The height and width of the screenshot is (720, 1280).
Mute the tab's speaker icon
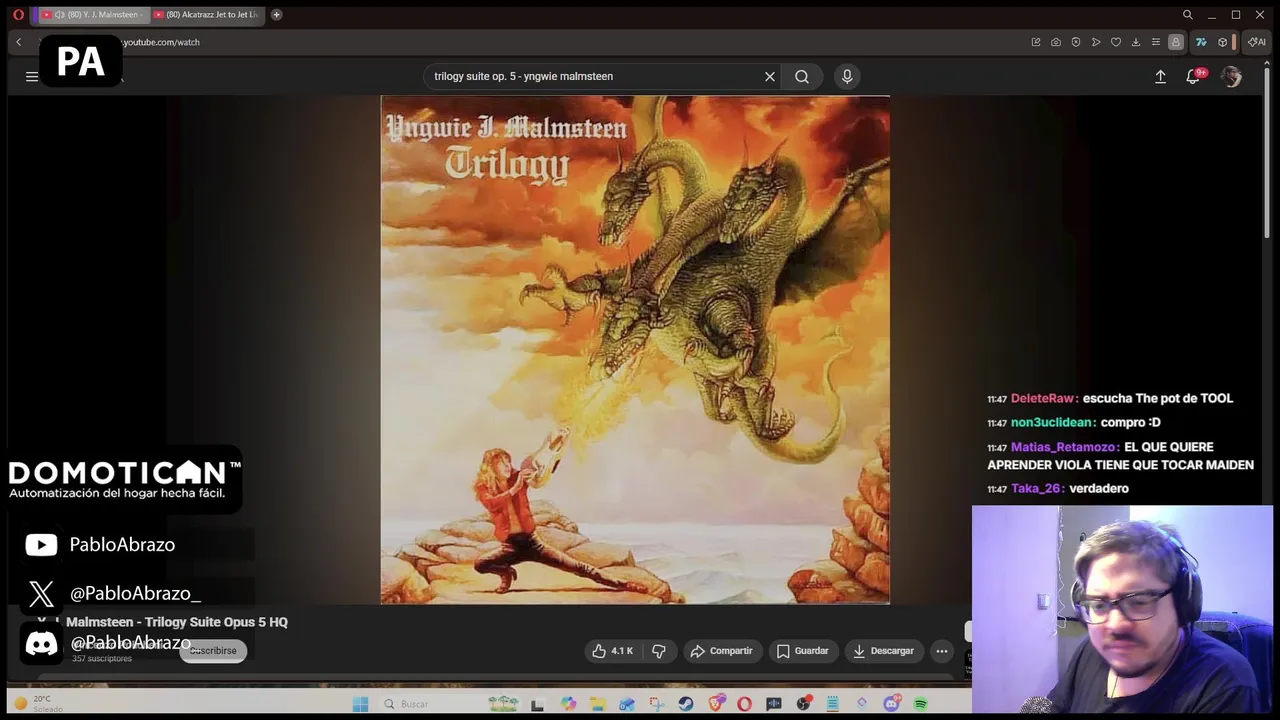(x=60, y=14)
